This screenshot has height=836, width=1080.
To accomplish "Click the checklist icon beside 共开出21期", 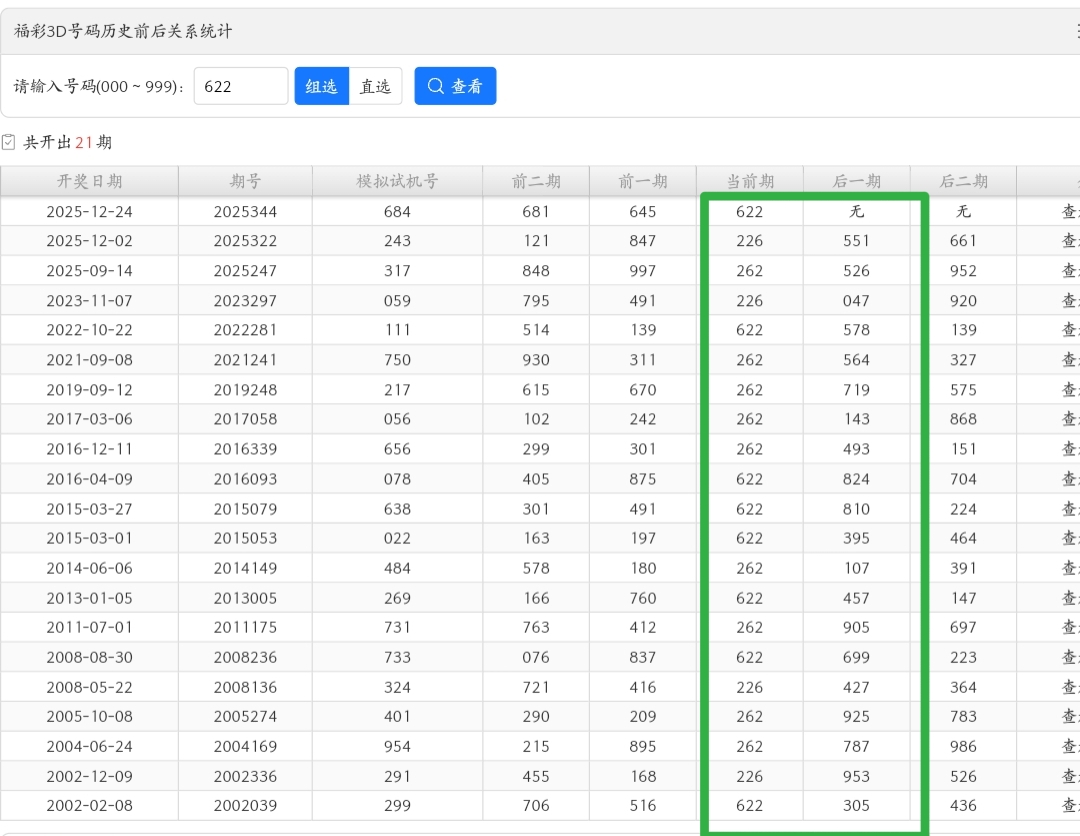I will click(9, 143).
